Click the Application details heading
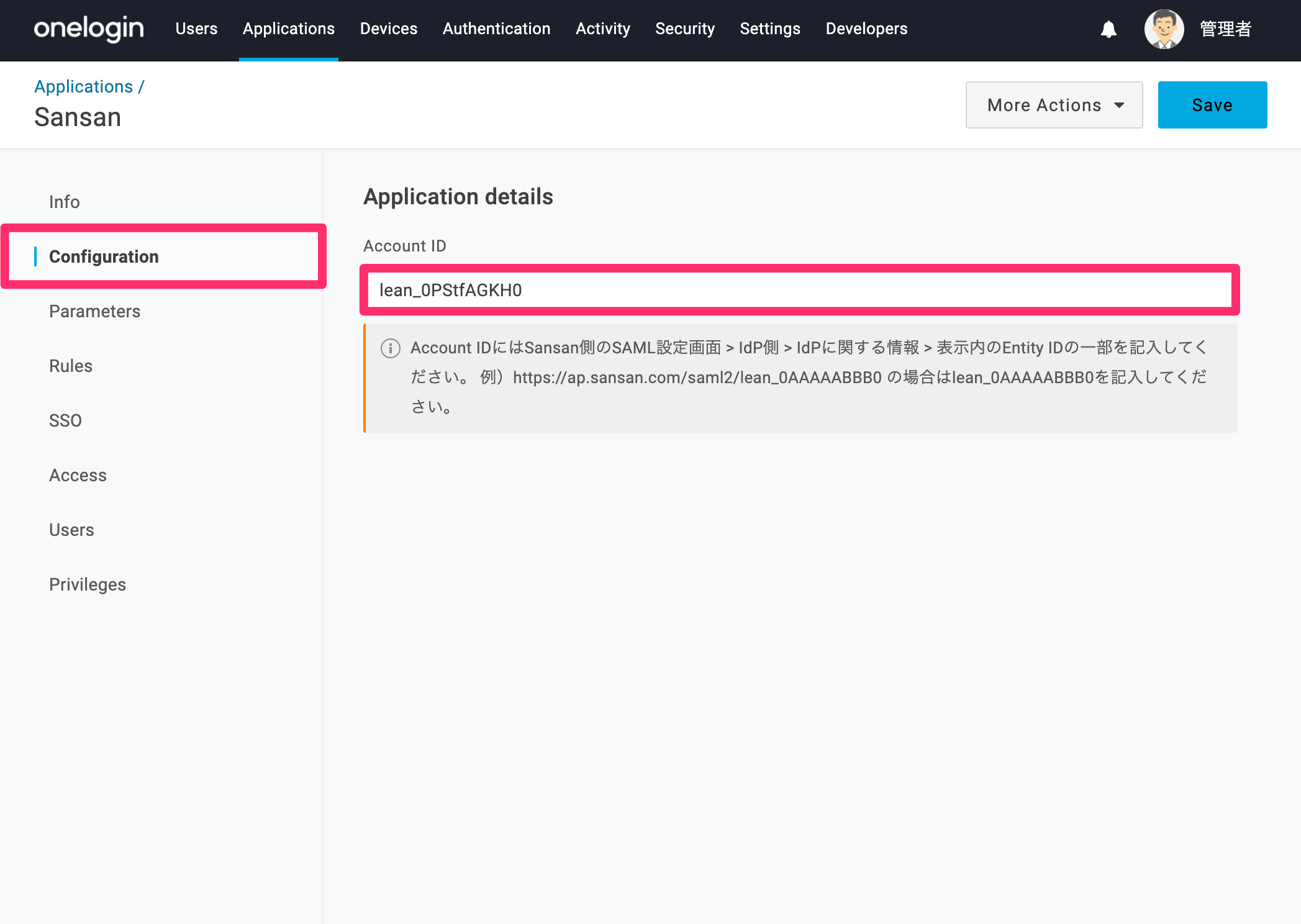 tap(458, 197)
